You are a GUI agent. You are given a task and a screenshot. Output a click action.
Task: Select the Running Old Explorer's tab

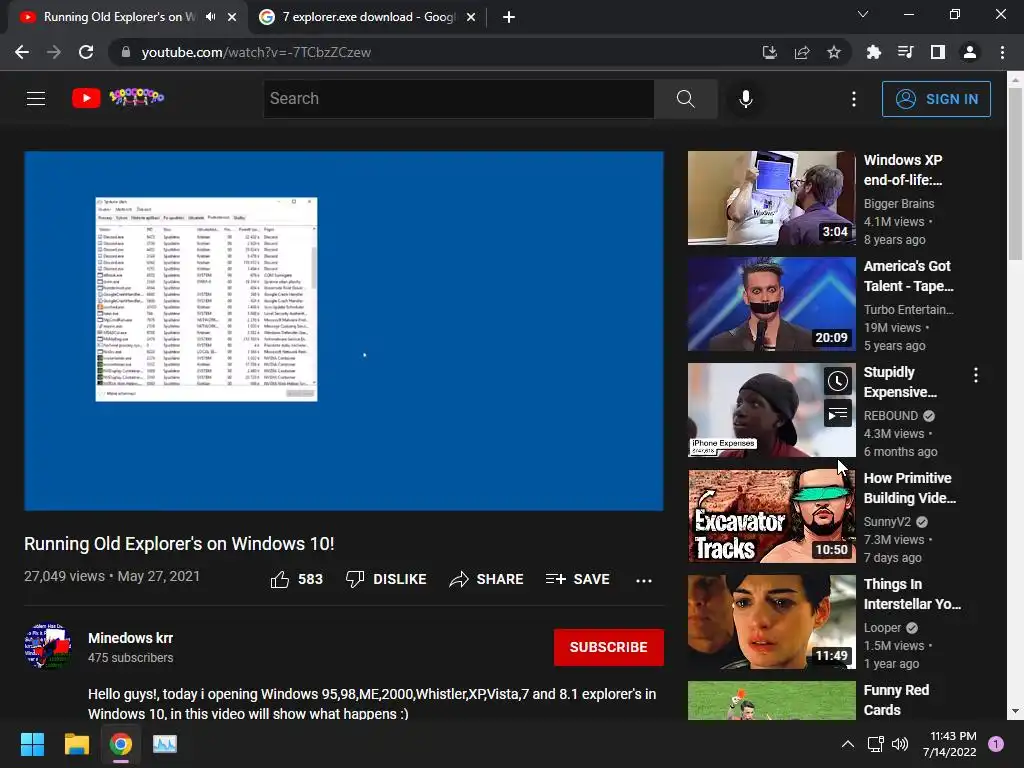pyautogui.click(x=119, y=17)
